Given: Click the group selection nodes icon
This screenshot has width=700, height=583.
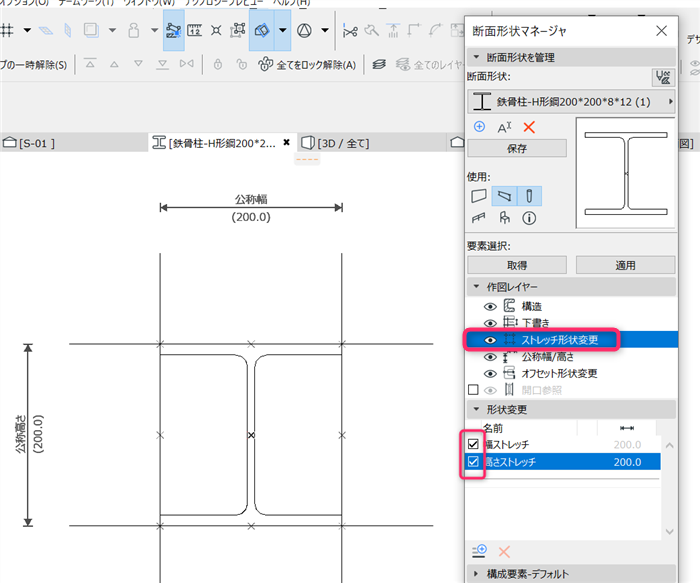Looking at the screenshot, I should pyautogui.click(x=238, y=30).
